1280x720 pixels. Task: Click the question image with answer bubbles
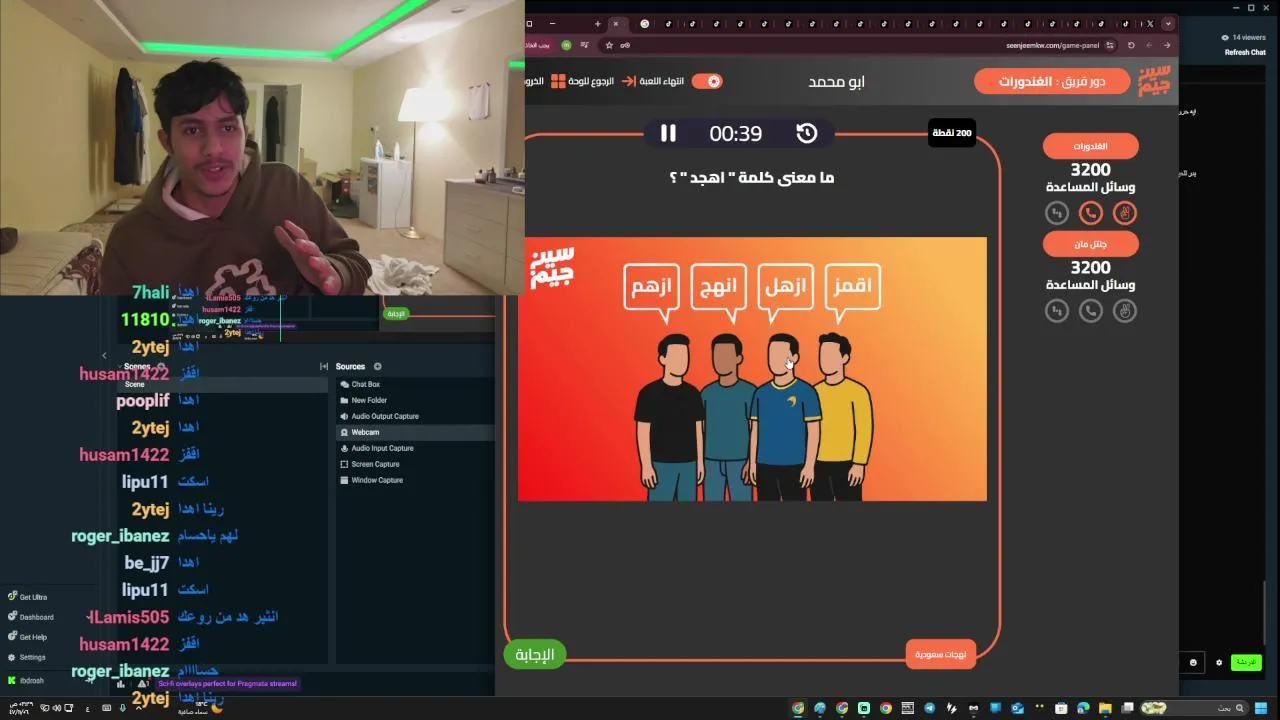752,369
